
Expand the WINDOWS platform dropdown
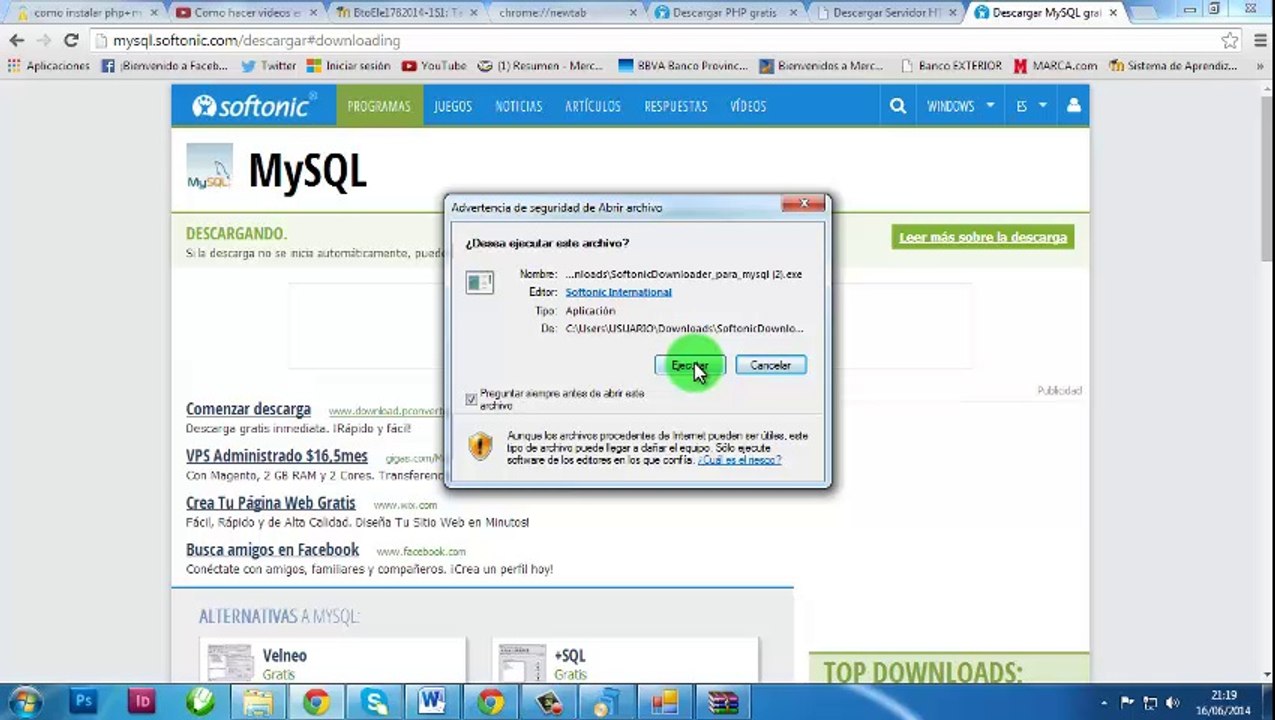(960, 106)
